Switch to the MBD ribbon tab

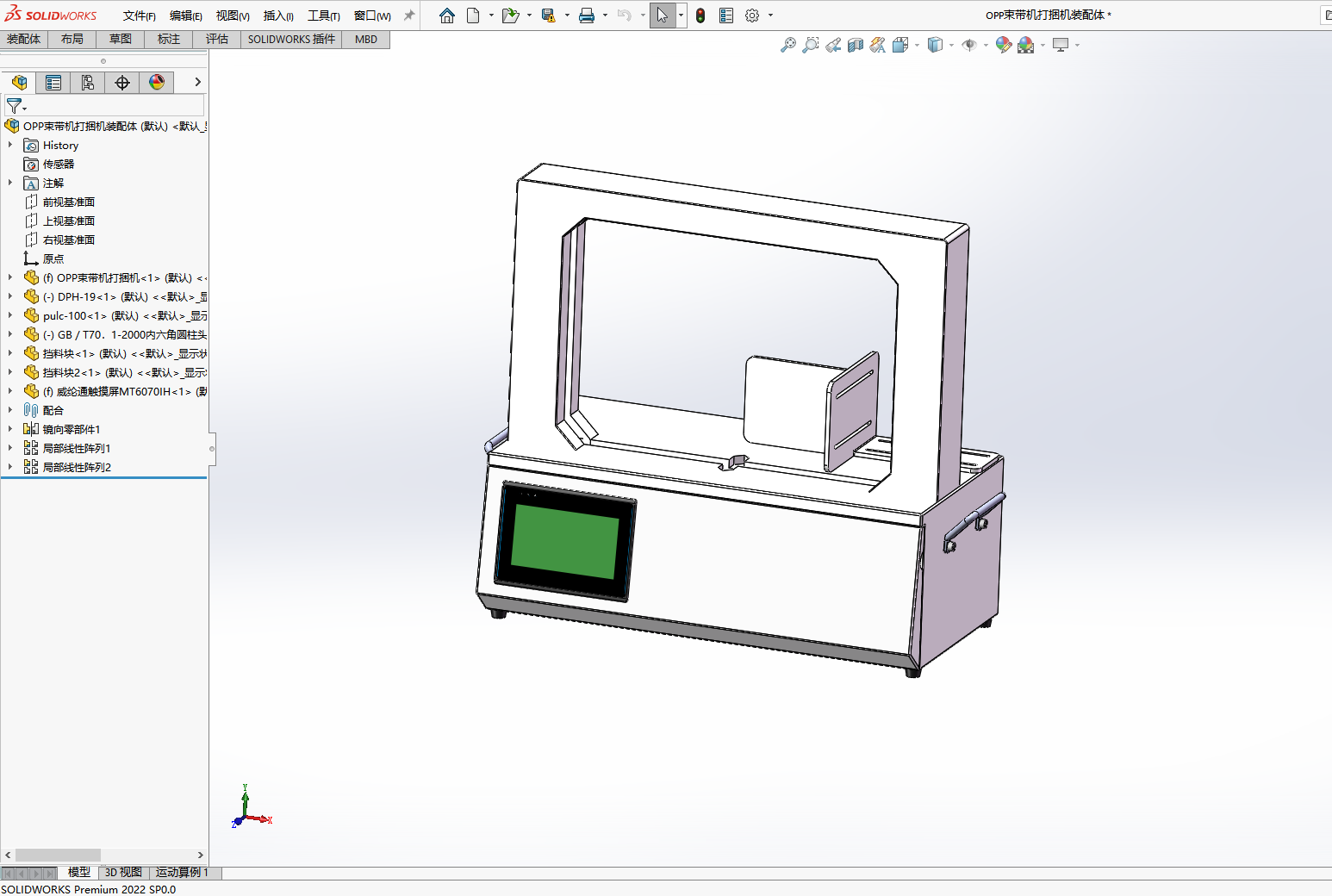(x=366, y=39)
